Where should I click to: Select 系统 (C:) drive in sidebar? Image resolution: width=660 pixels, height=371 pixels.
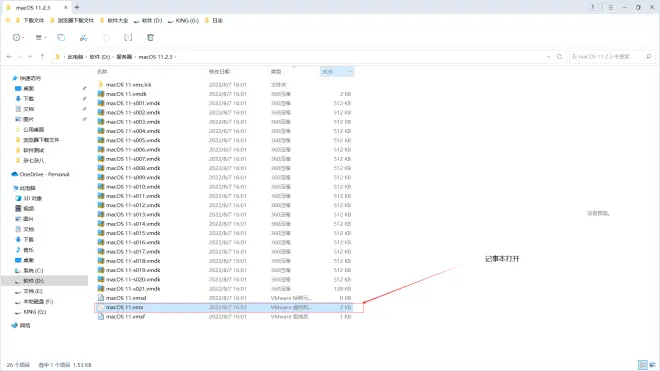[x=29, y=271]
